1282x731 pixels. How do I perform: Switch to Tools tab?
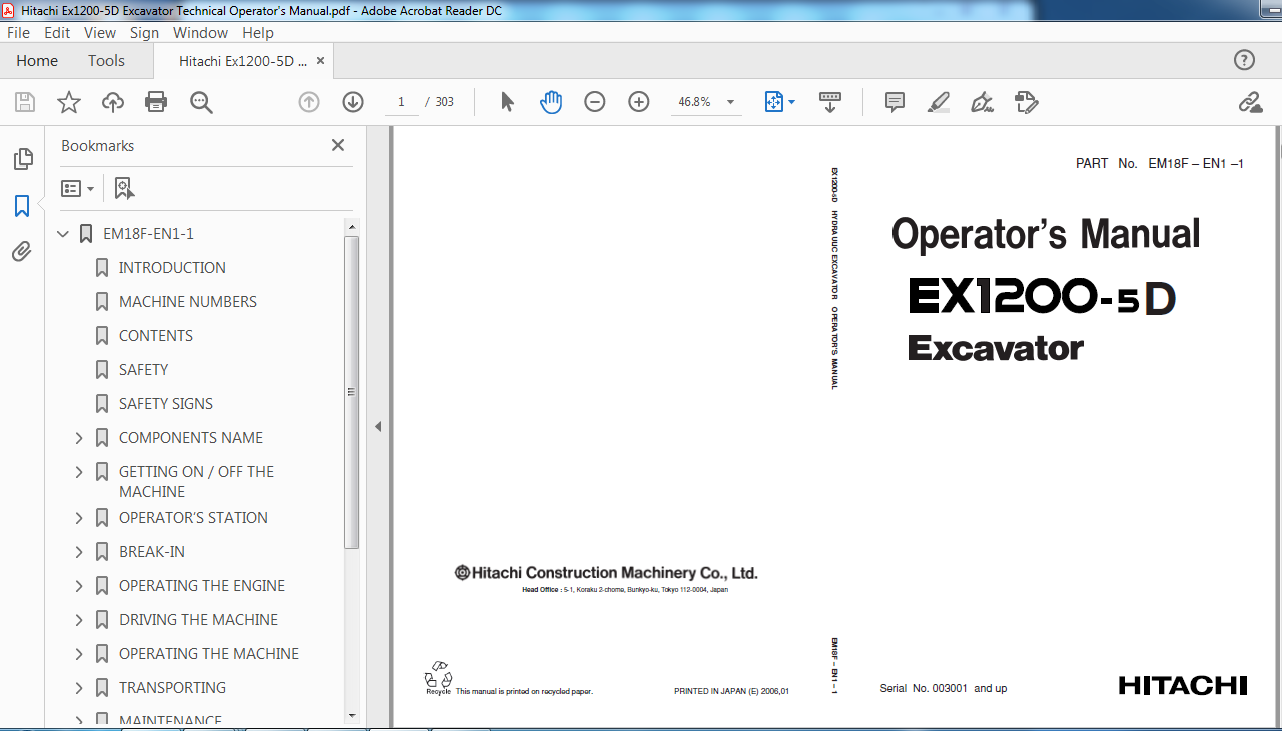coord(106,61)
